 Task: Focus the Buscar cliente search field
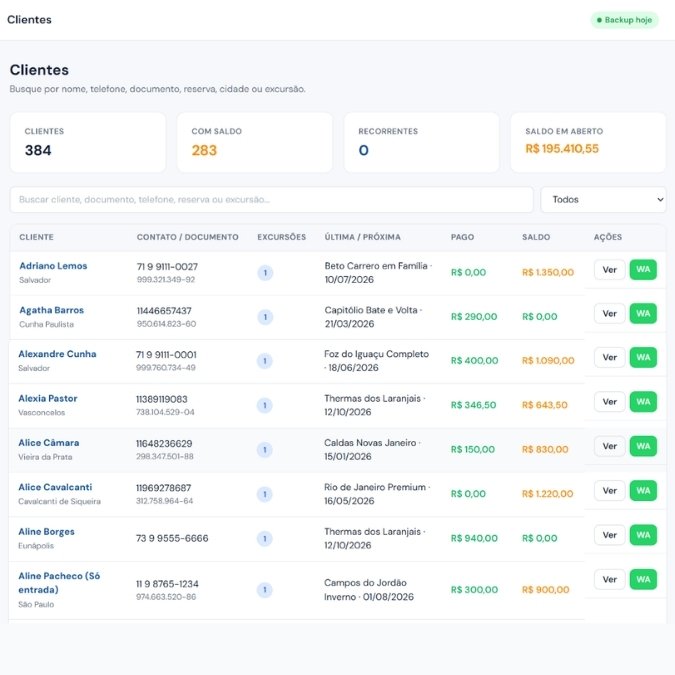(272, 199)
